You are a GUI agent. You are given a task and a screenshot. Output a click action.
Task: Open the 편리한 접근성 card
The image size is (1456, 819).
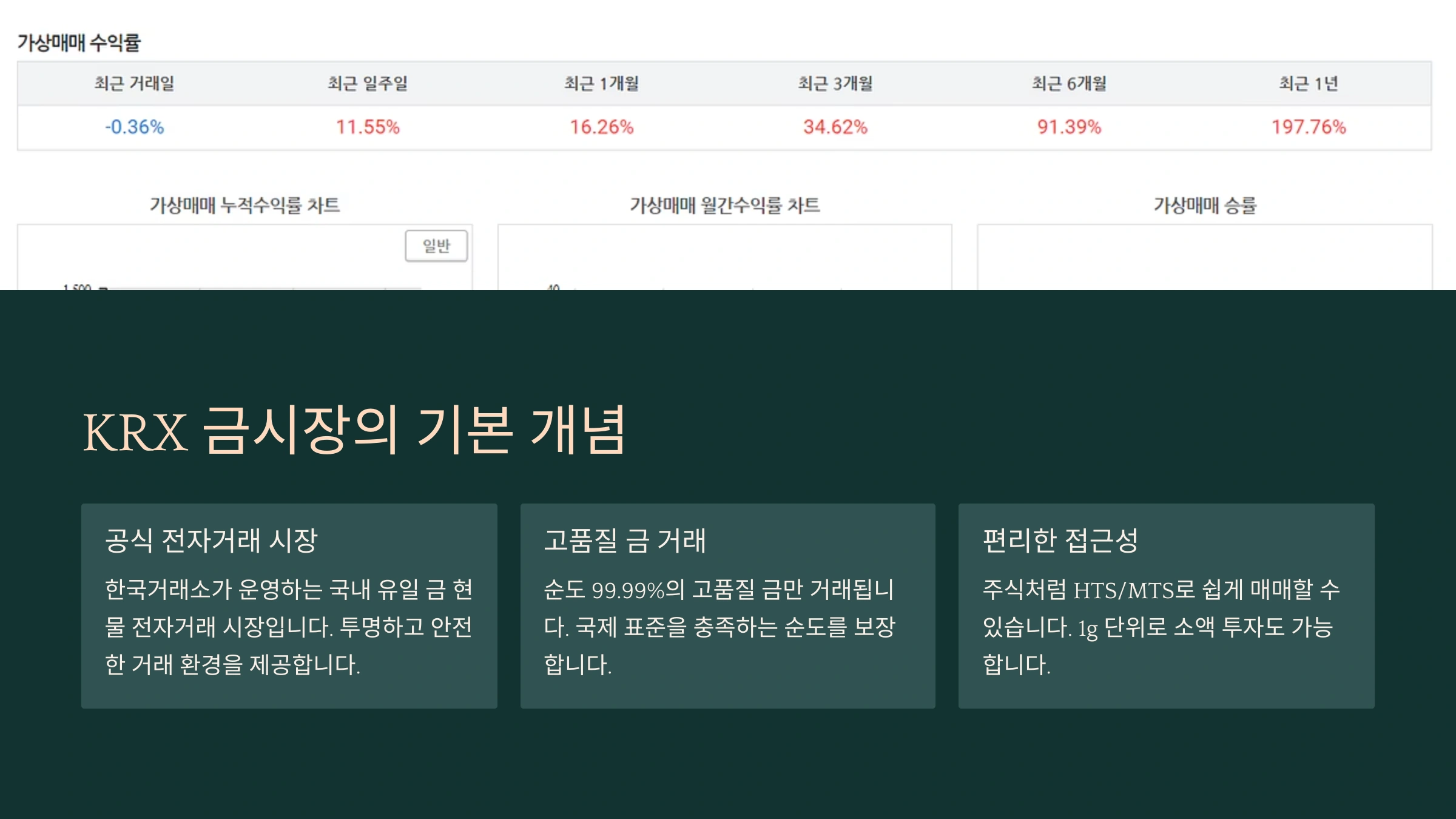[1166, 605]
